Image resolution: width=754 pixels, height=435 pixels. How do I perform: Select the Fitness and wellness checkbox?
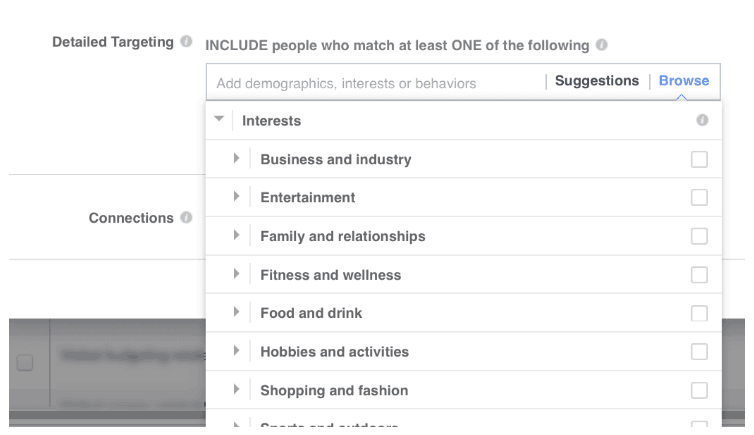(699, 275)
